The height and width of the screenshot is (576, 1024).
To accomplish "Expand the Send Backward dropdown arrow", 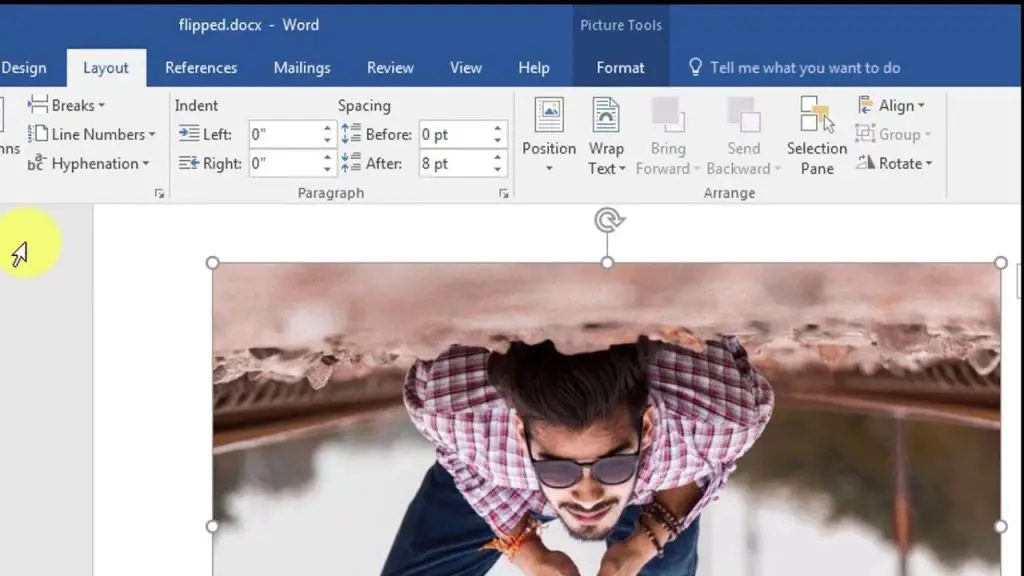I will point(777,169).
